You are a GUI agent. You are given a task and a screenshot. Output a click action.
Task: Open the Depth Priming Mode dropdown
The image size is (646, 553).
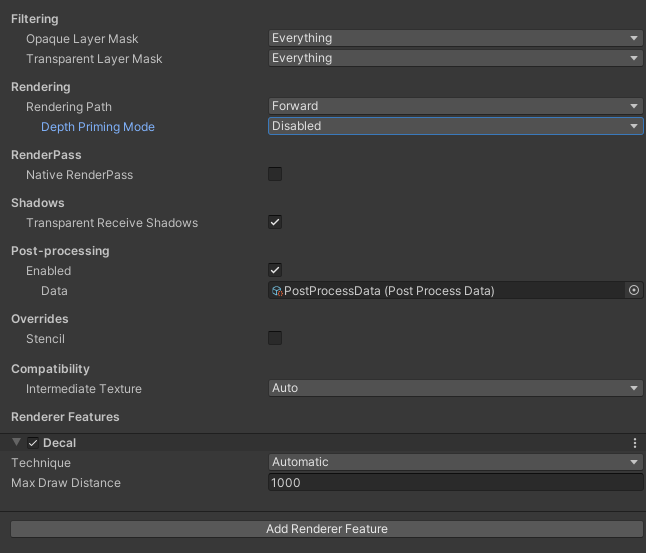pos(455,126)
